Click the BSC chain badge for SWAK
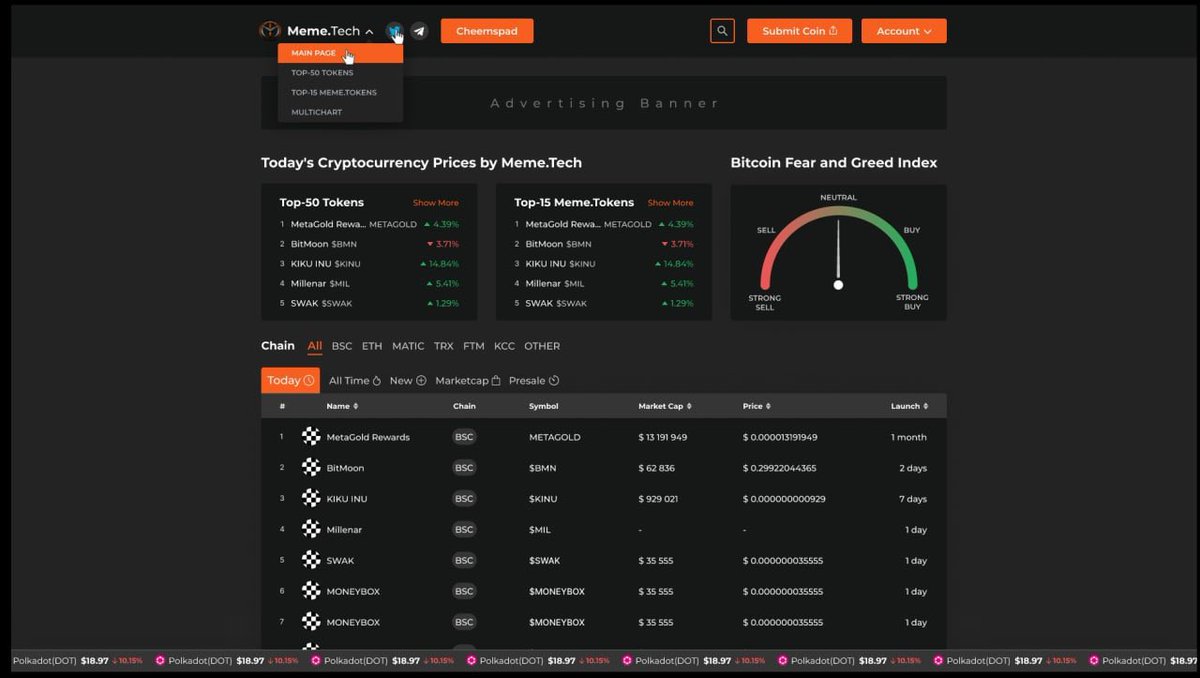1200x678 pixels. coord(464,561)
